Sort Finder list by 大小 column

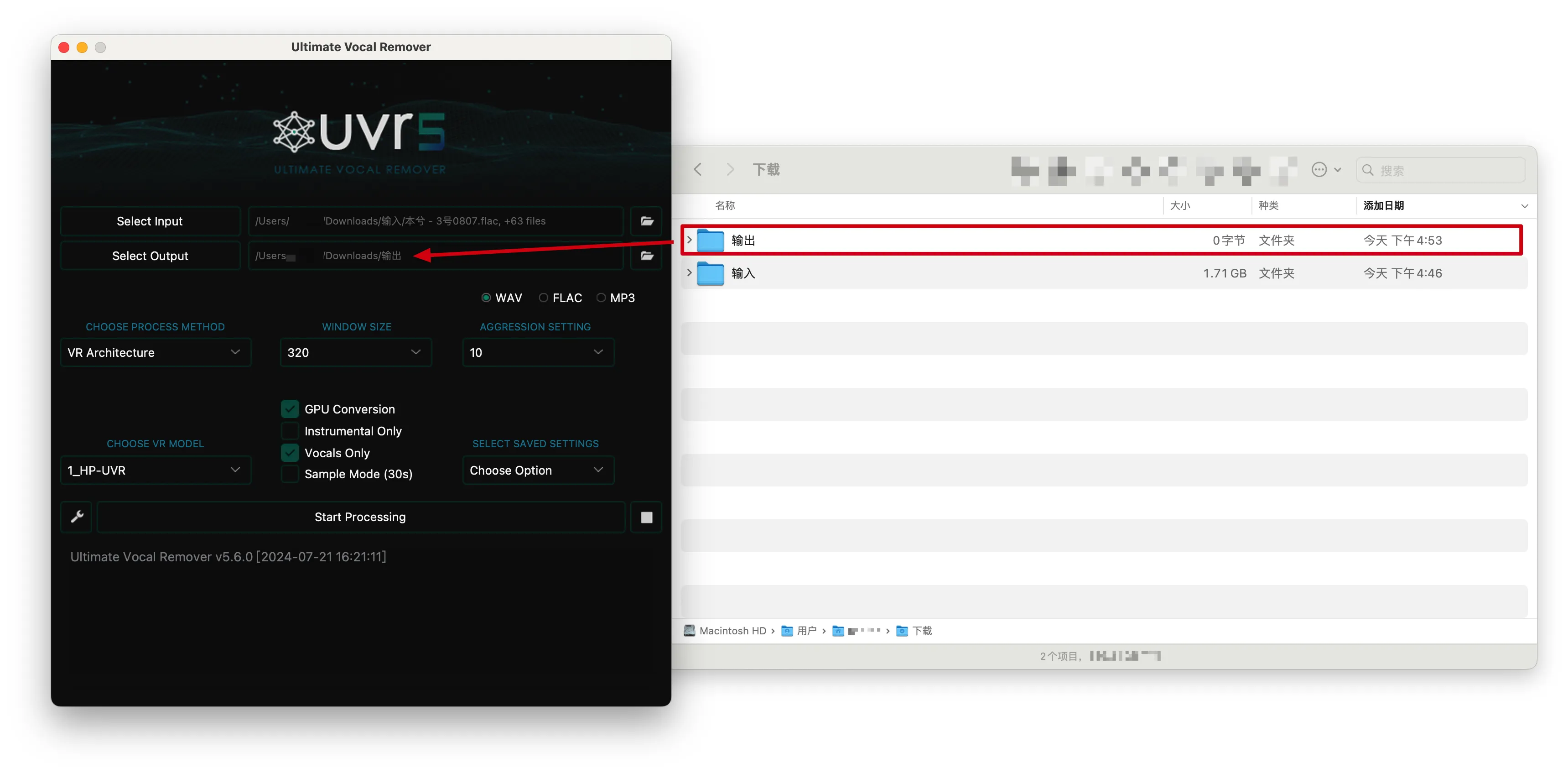[x=1180, y=206]
